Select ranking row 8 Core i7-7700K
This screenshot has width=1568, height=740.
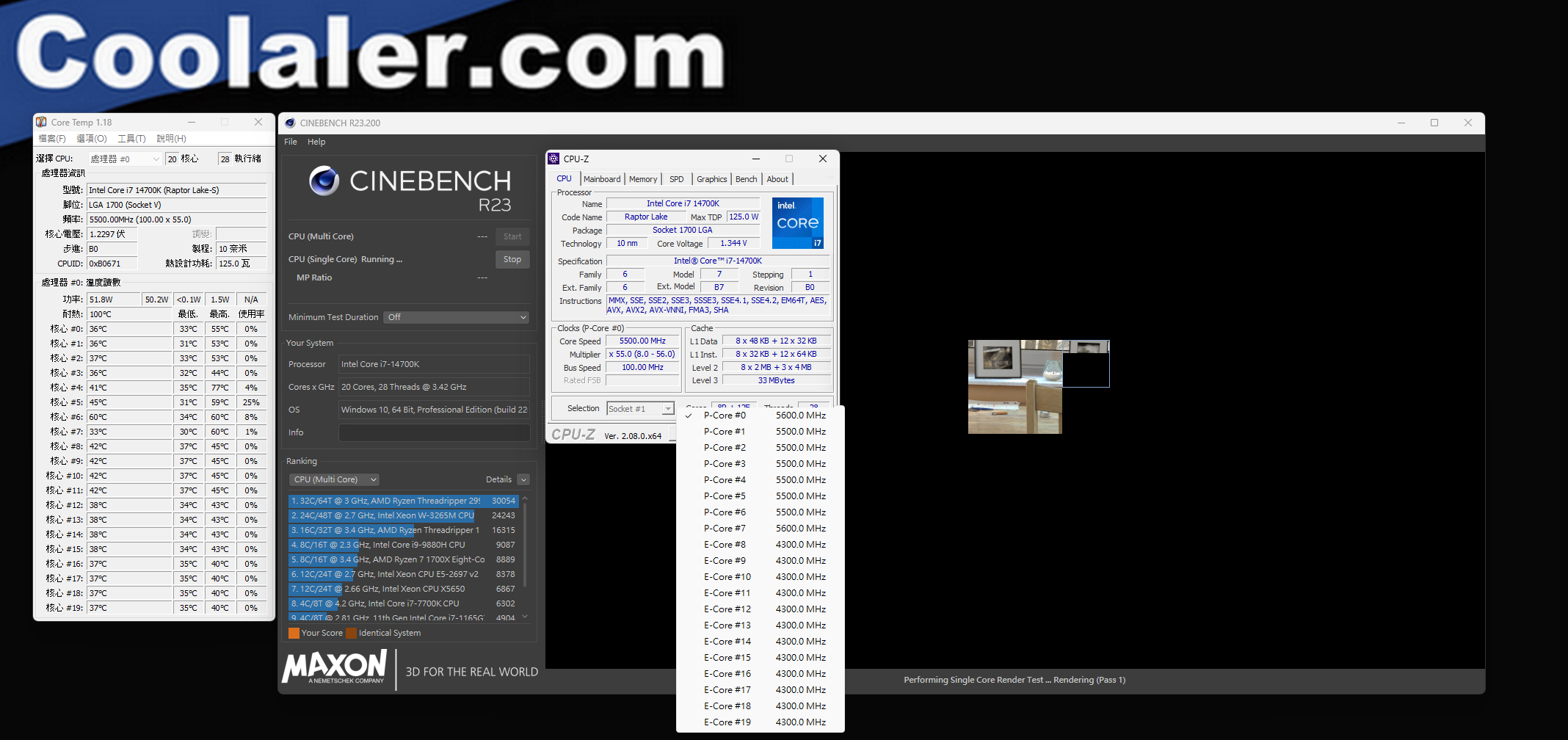click(x=403, y=603)
